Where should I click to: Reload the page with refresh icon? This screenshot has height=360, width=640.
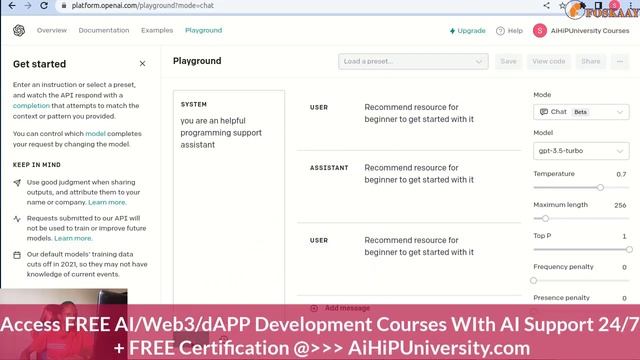pos(44,6)
